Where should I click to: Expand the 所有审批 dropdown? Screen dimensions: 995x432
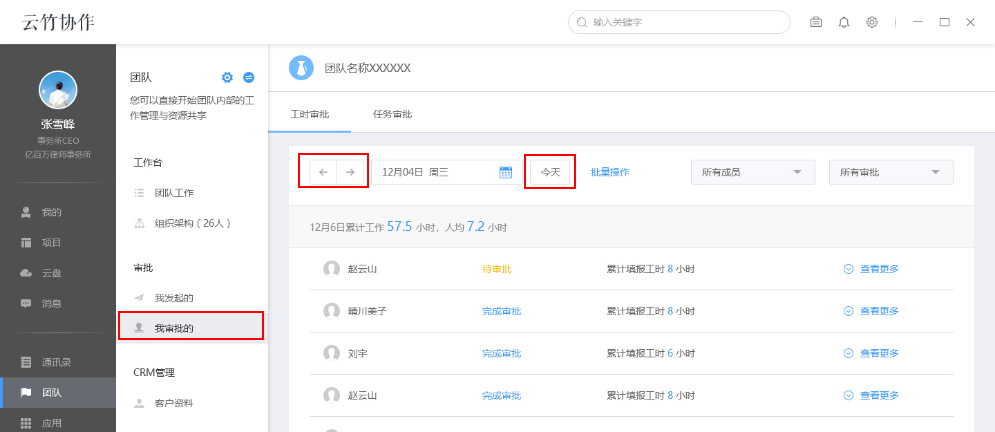coord(890,172)
